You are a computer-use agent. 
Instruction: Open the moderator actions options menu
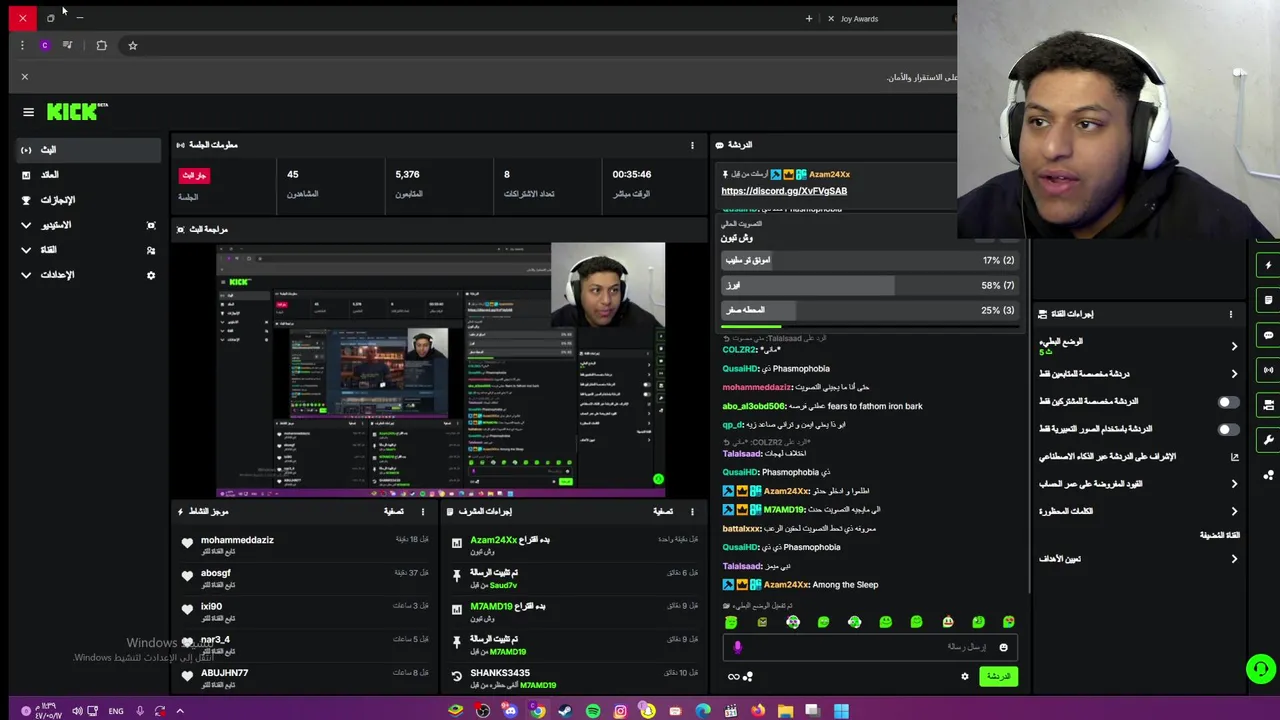[x=692, y=511]
